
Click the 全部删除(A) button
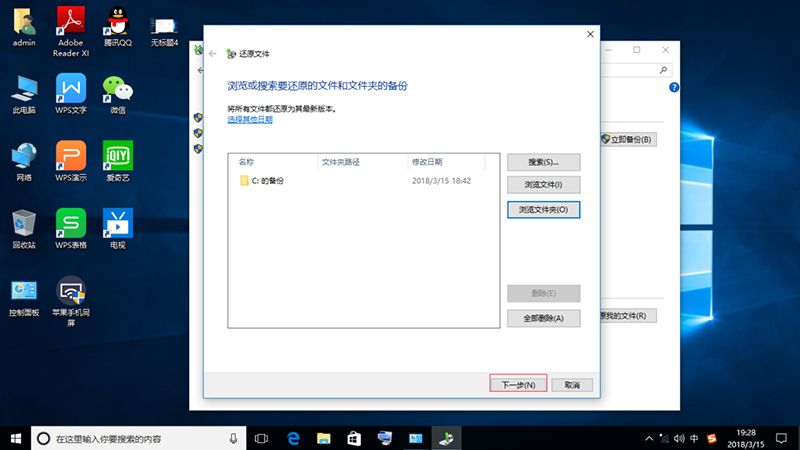(543, 318)
